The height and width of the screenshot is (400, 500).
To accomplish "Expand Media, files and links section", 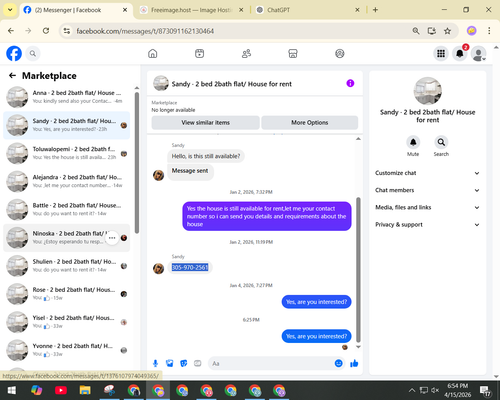I will click(x=427, y=207).
